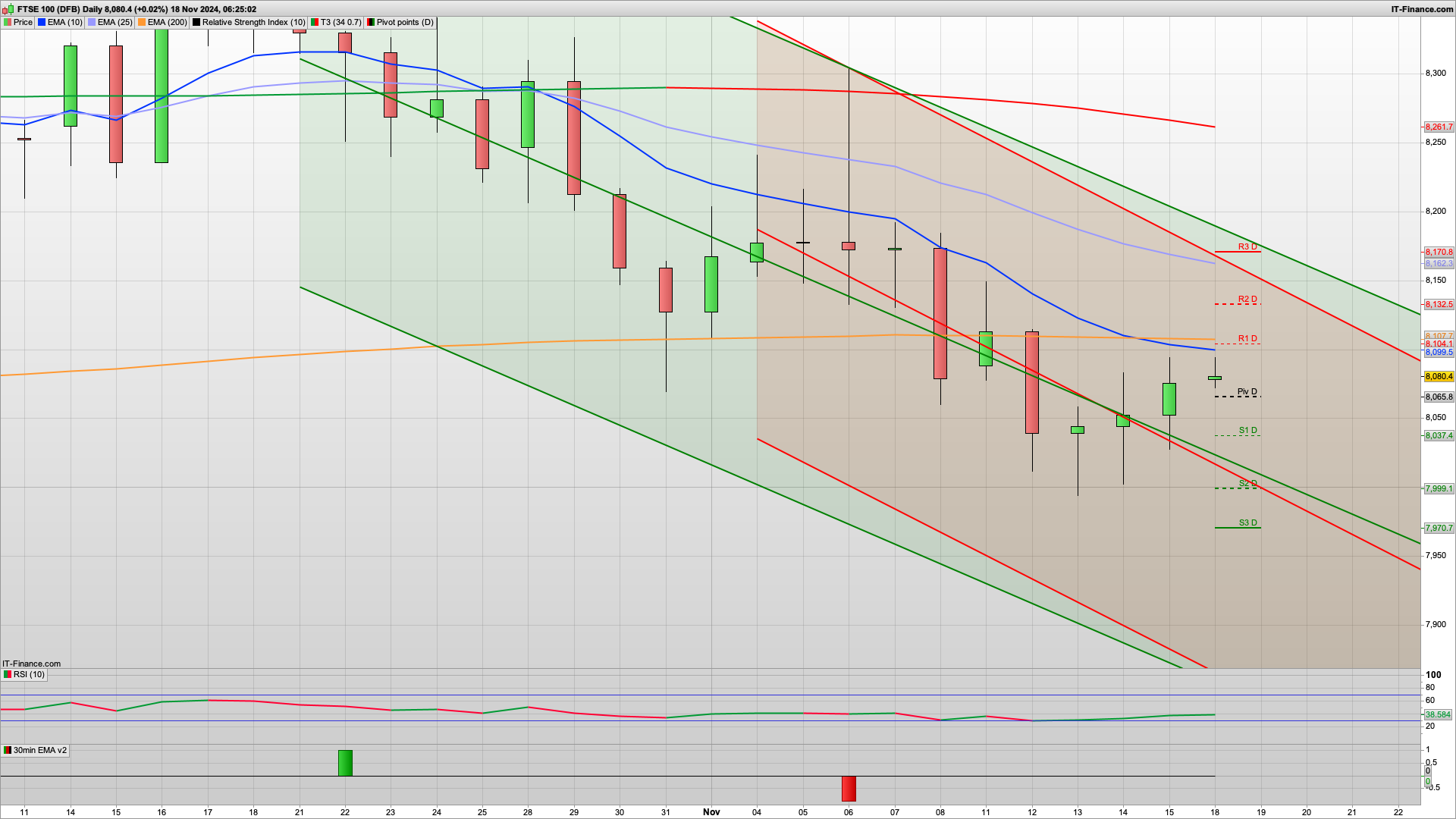Open the Pivot points (D) indicator label
This screenshot has width=1456, height=819.
click(406, 22)
